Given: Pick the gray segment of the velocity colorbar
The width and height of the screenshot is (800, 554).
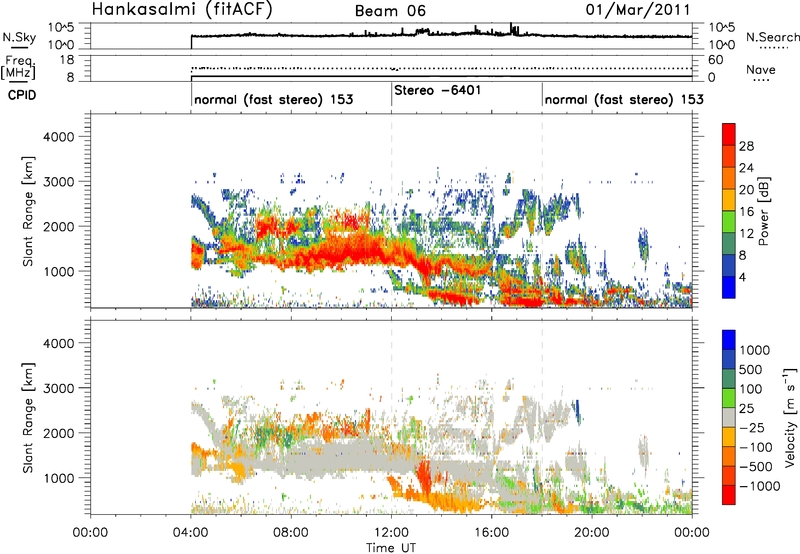Looking at the screenshot, I should [x=729, y=417].
